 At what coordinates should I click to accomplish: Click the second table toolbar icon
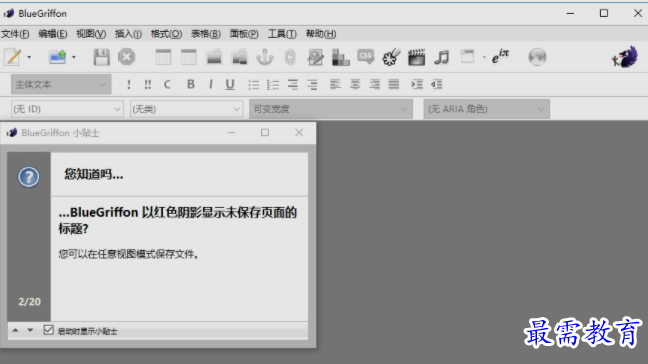(x=188, y=57)
